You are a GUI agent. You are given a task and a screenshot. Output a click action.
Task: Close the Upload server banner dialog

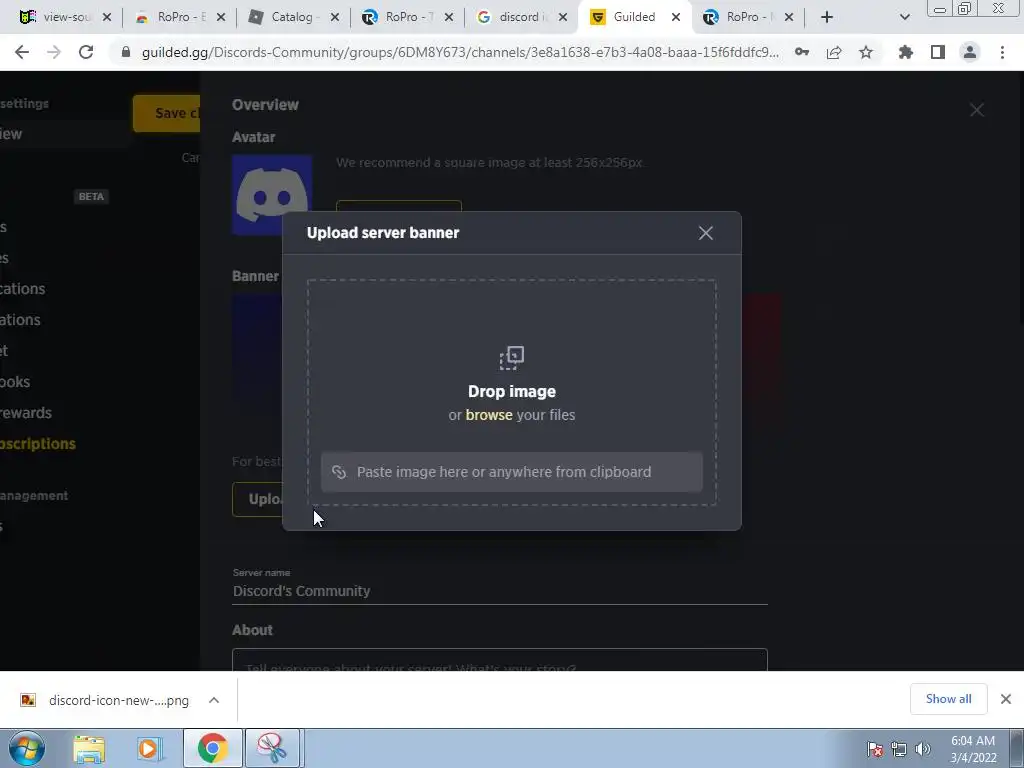705,233
